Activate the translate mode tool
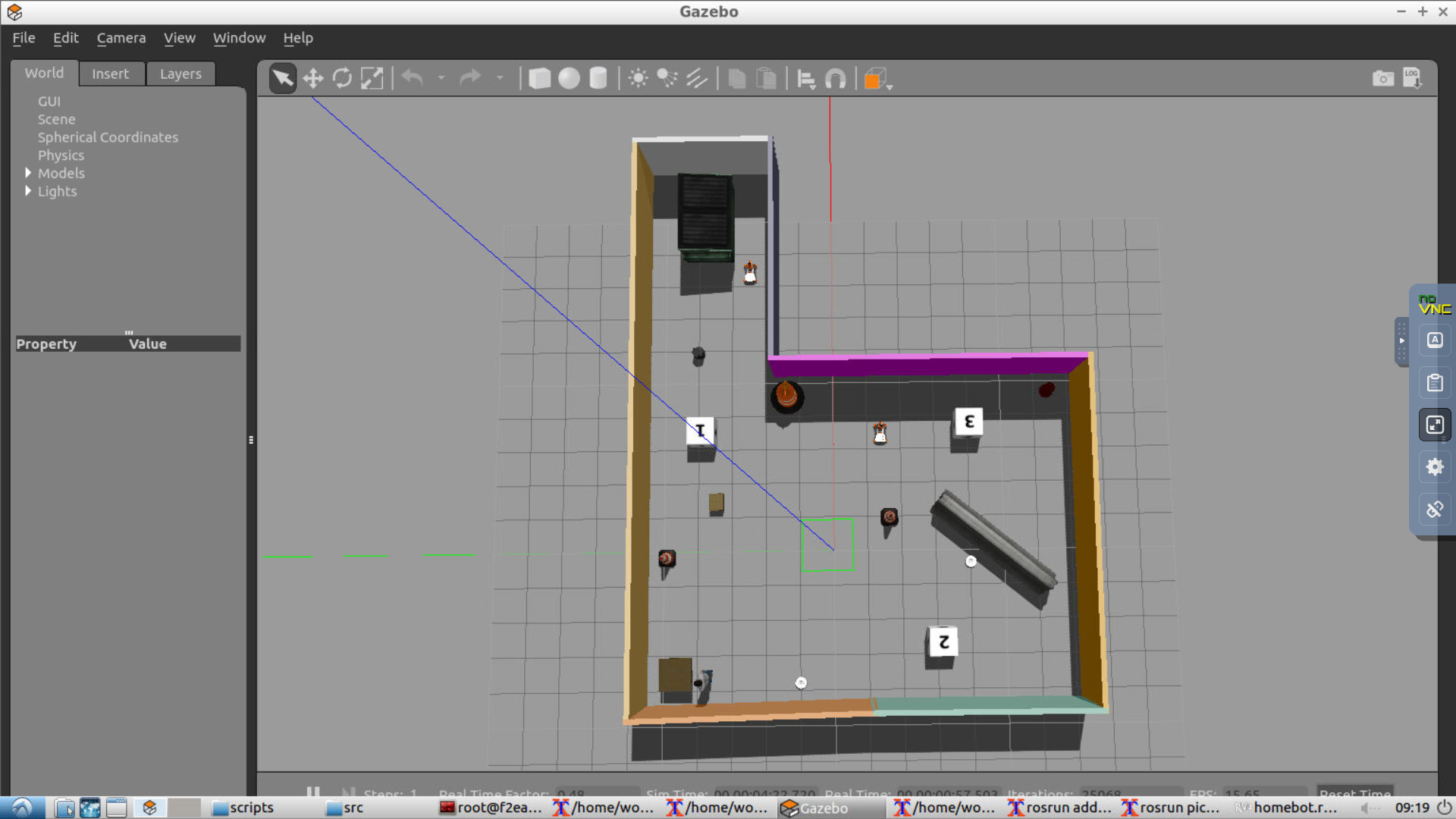This screenshot has height=819, width=1456. [312, 78]
